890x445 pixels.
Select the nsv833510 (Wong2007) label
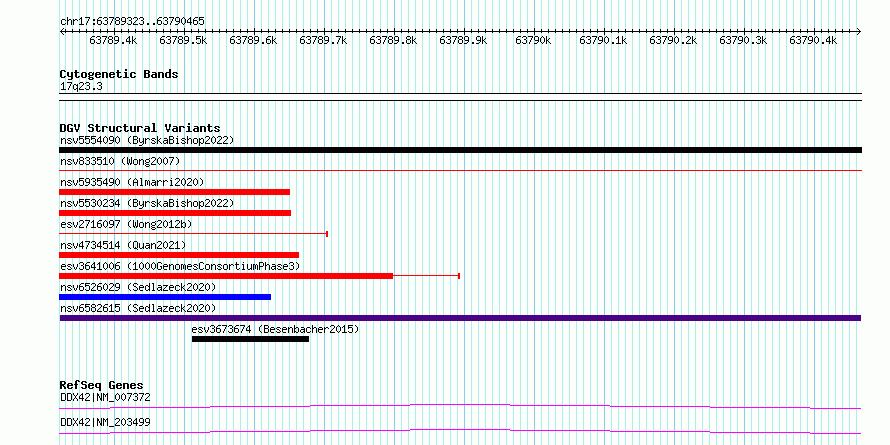(120, 161)
